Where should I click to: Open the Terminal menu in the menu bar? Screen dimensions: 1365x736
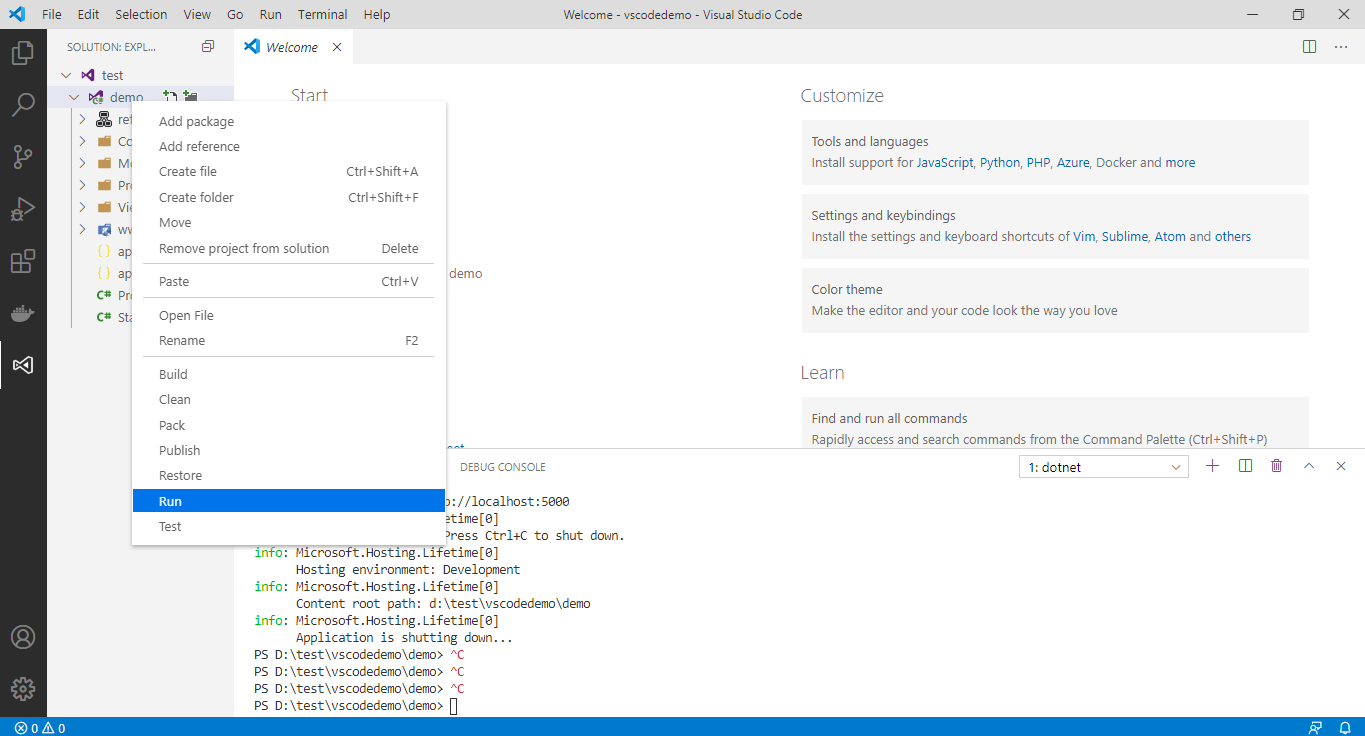[x=322, y=15]
